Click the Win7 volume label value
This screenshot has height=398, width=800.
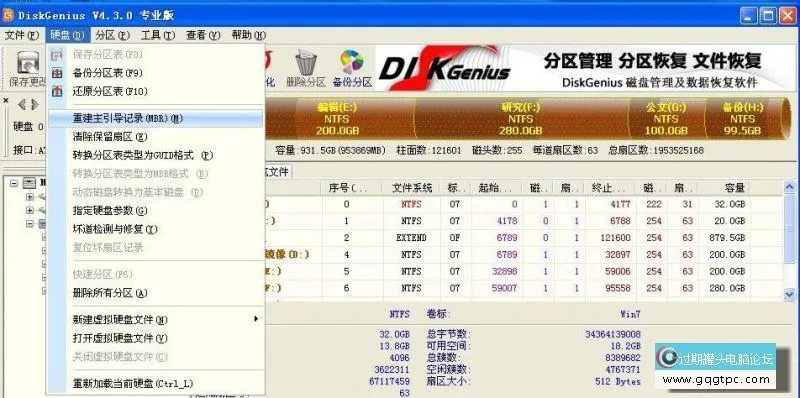[x=630, y=314]
